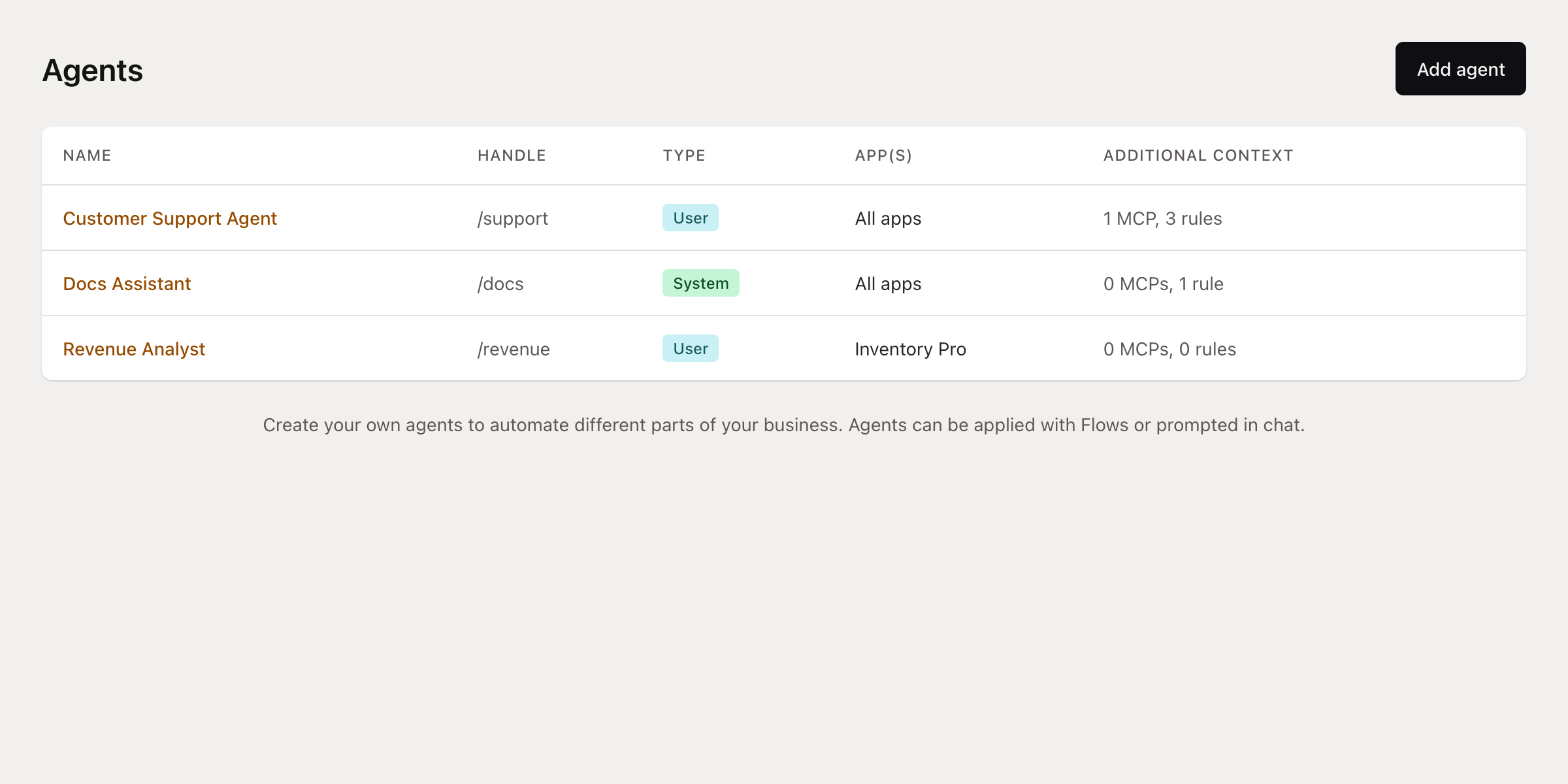
Task: Click All apps in Docs Assistant row
Action: [x=888, y=284]
